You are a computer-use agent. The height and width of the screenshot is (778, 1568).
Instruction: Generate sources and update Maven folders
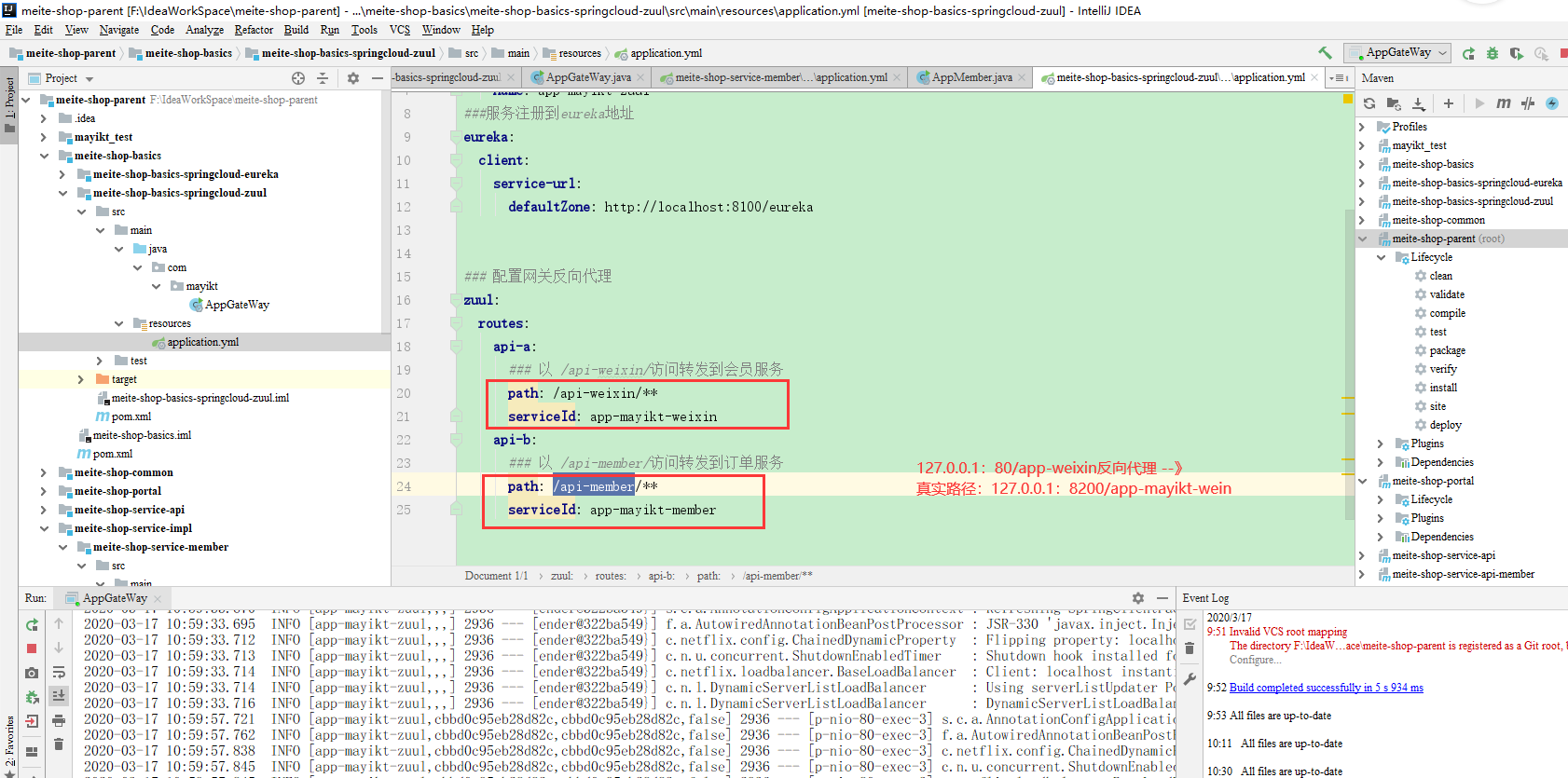(1394, 103)
